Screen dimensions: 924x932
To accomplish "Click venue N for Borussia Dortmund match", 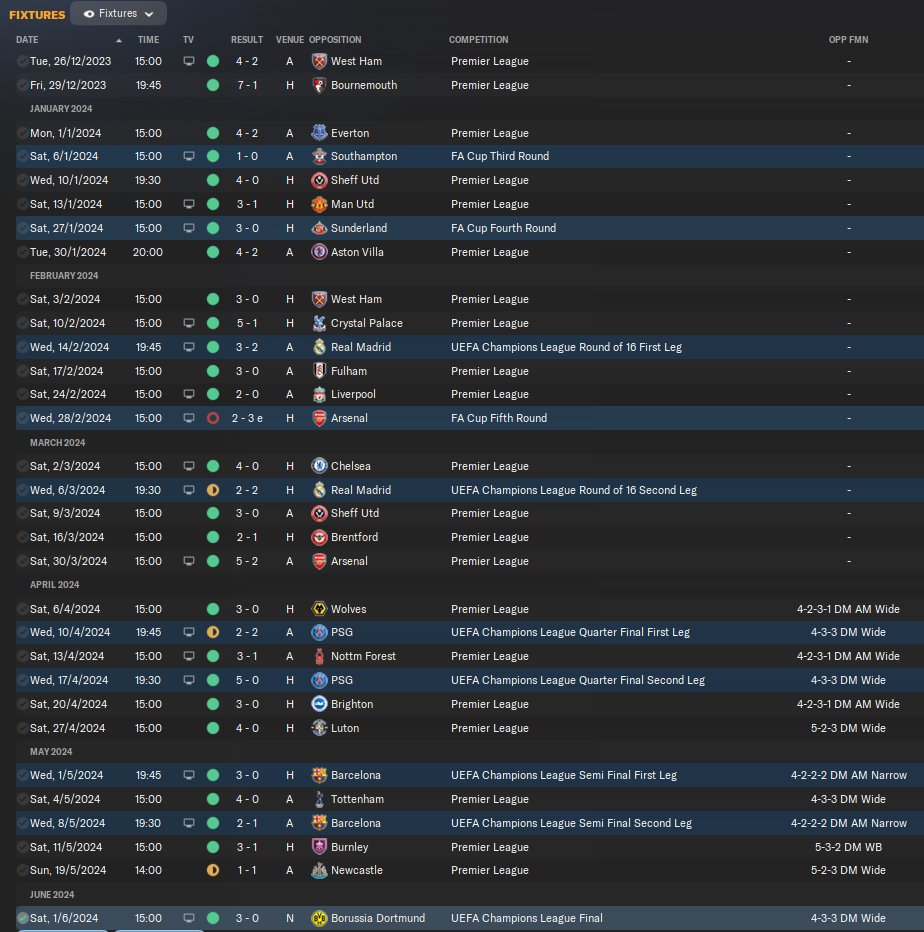I will pyautogui.click(x=290, y=918).
